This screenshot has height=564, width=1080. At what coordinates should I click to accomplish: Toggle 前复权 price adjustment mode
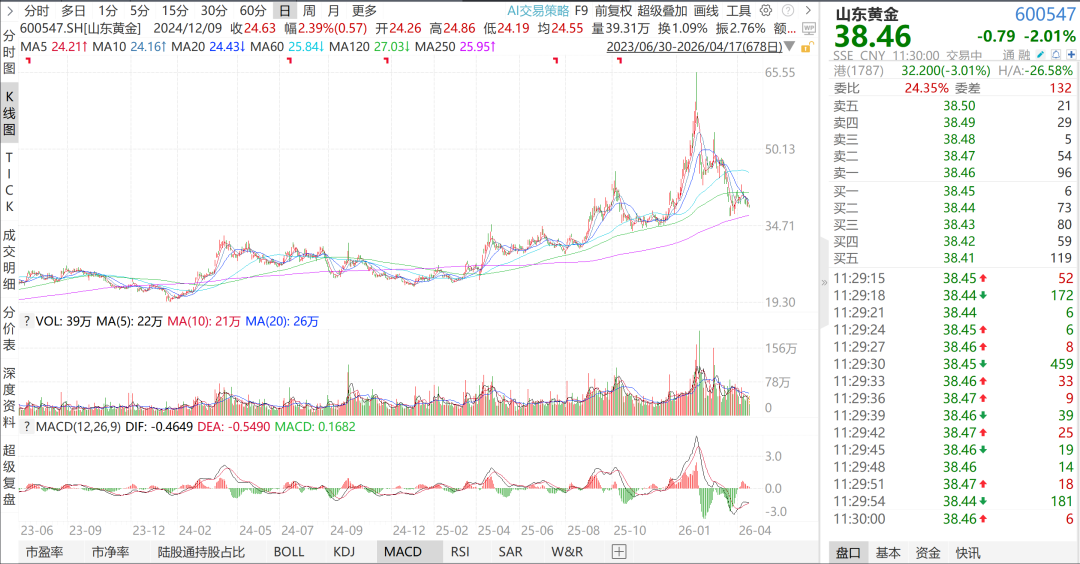(x=613, y=10)
